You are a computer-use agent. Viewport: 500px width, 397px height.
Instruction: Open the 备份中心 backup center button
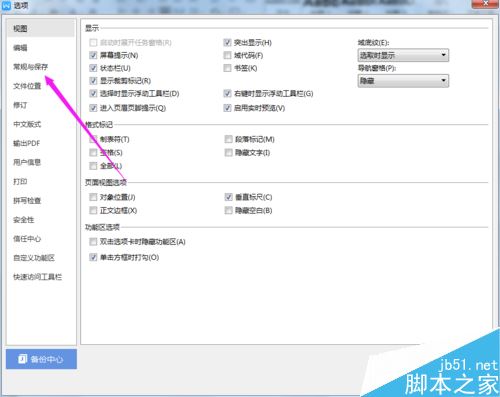[x=41, y=359]
